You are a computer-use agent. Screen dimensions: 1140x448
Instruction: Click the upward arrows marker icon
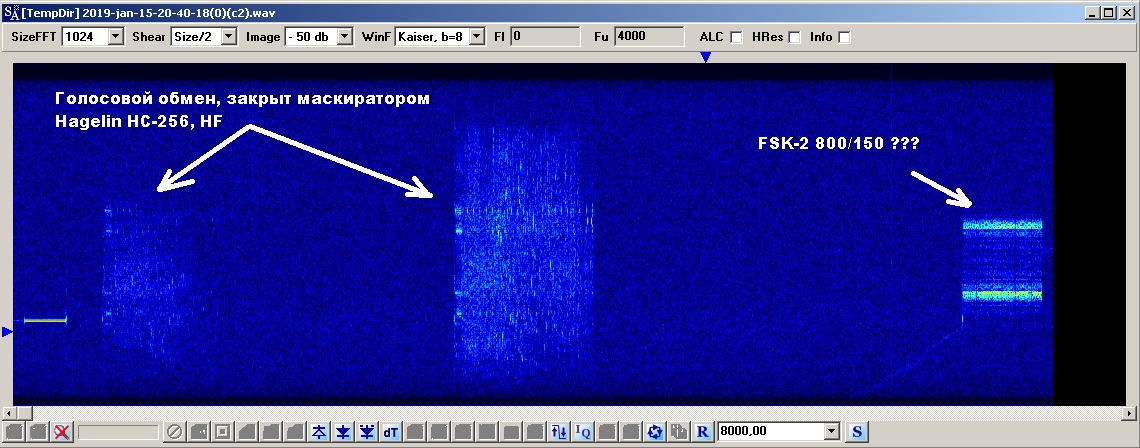coord(319,432)
